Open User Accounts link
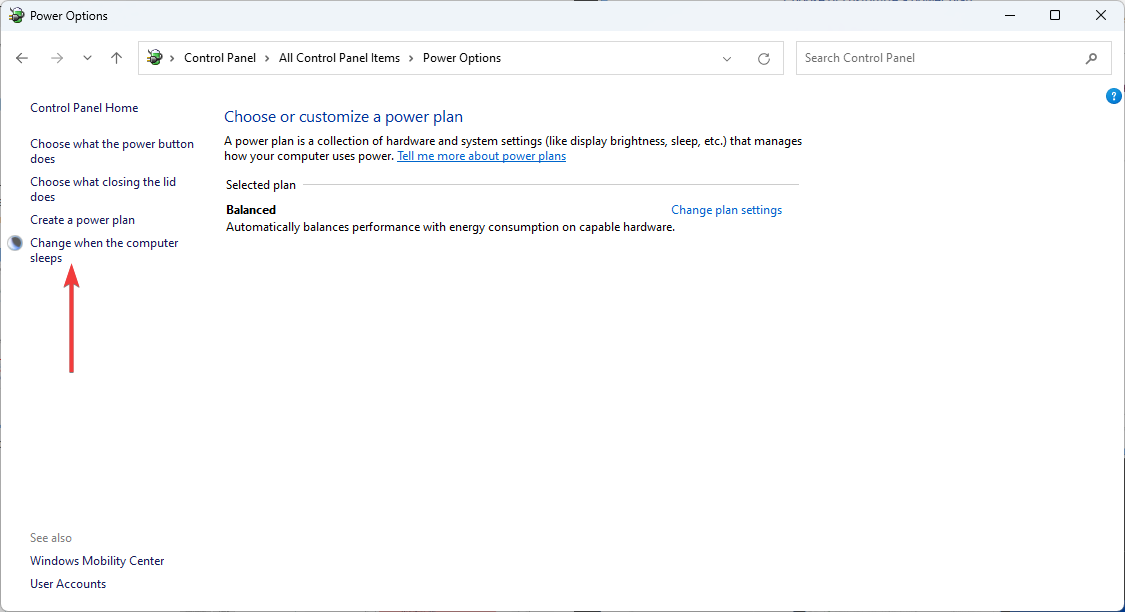1125x612 pixels. click(68, 583)
